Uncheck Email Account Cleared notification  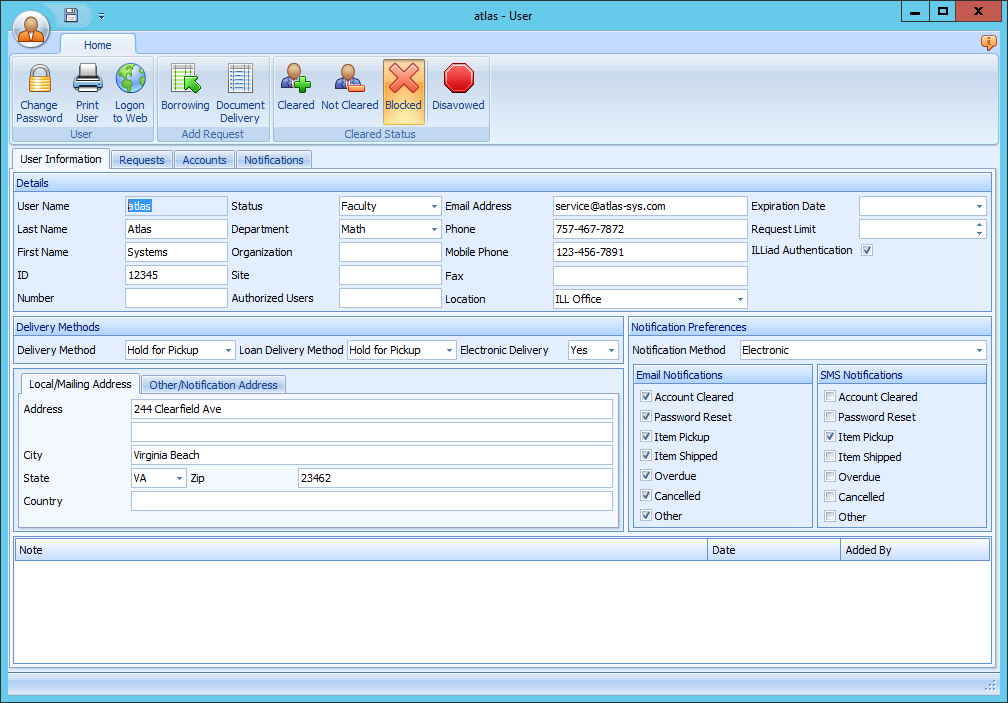(x=646, y=397)
